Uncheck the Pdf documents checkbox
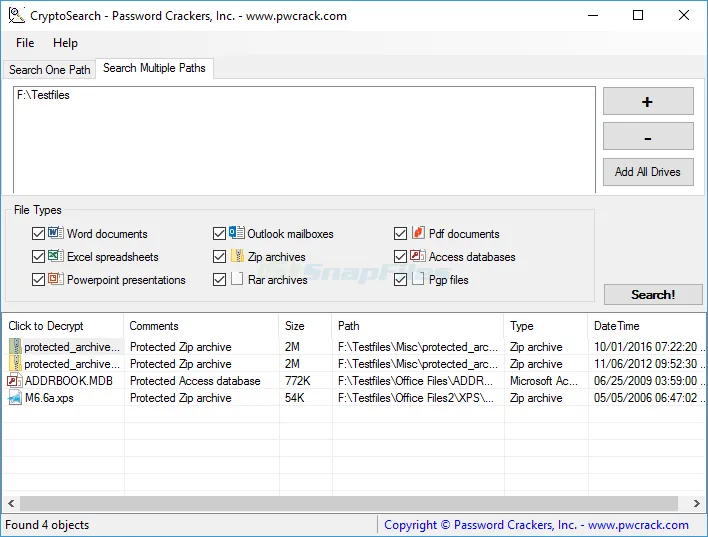Viewport: 708px width, 537px height. (401, 233)
